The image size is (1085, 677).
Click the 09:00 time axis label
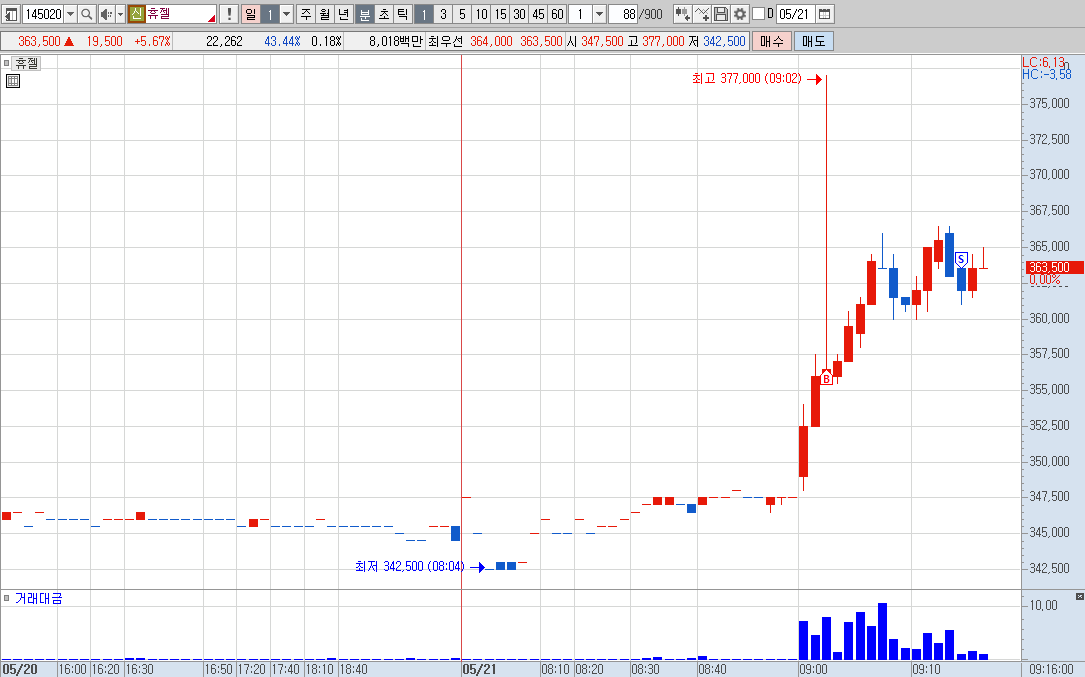(813, 669)
